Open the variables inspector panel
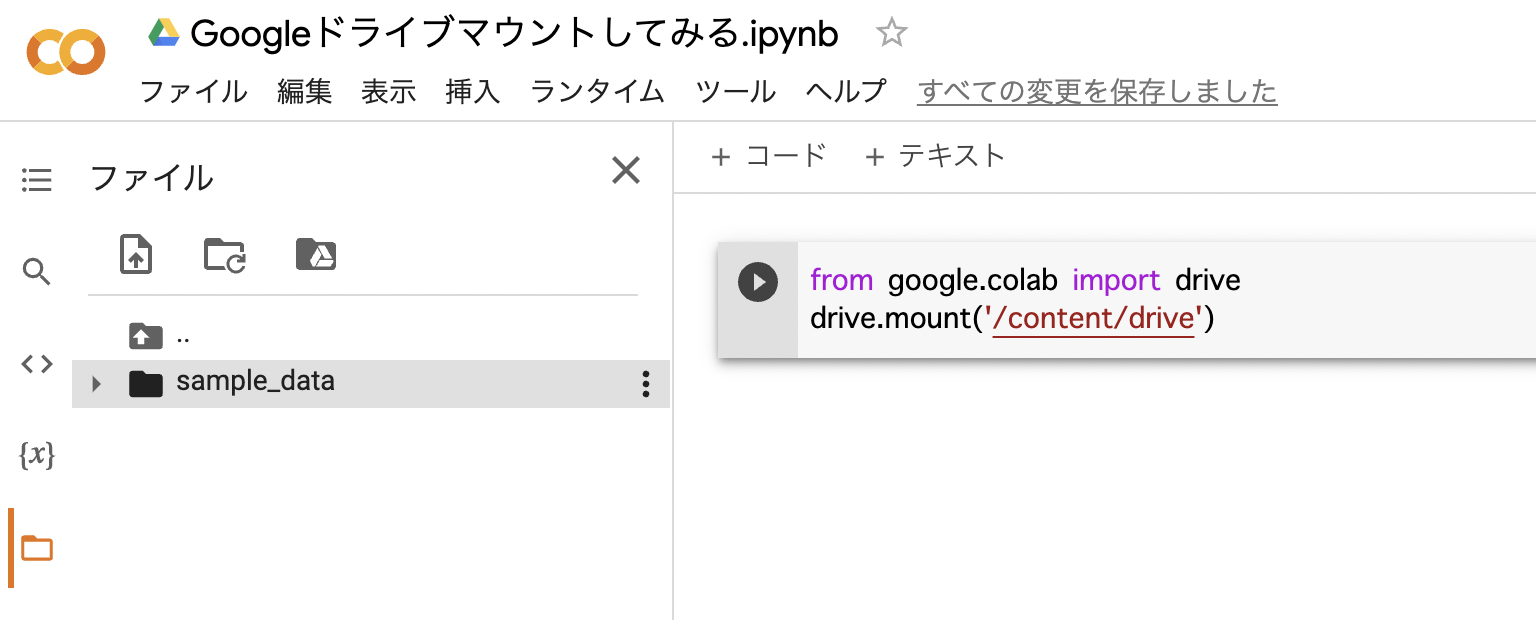The height and width of the screenshot is (620, 1536). 37,455
